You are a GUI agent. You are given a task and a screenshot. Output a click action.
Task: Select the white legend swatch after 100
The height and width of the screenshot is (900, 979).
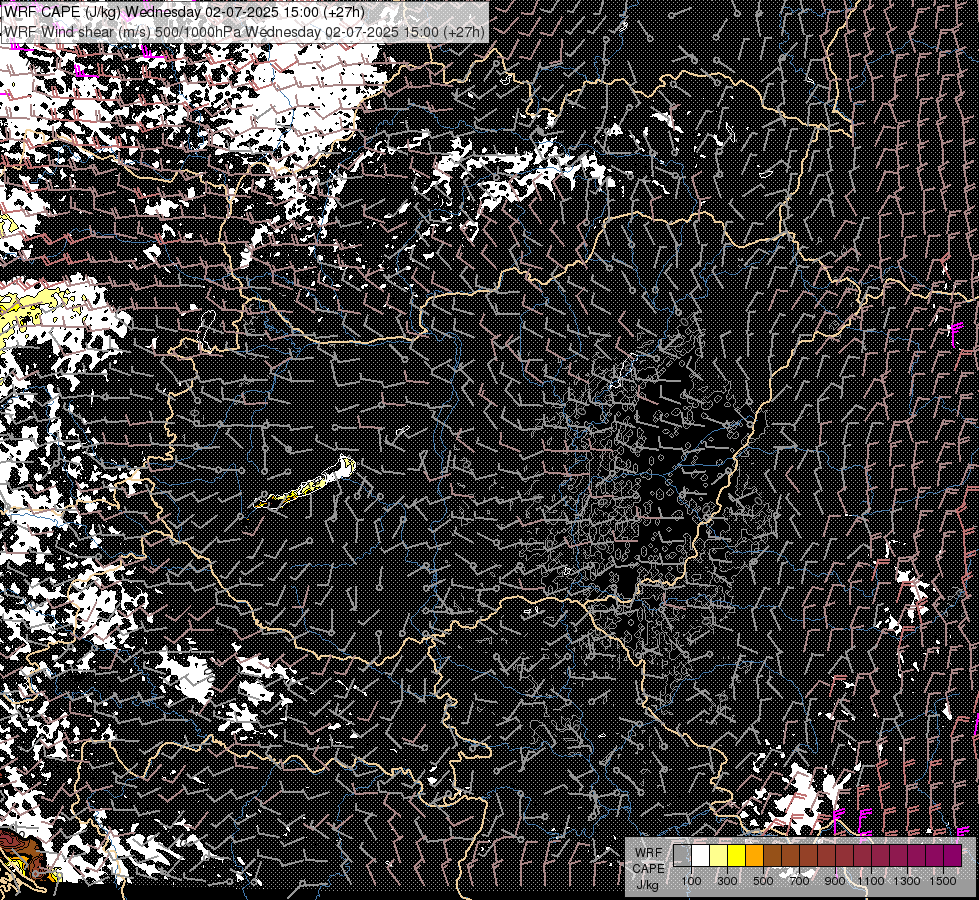pos(701,856)
